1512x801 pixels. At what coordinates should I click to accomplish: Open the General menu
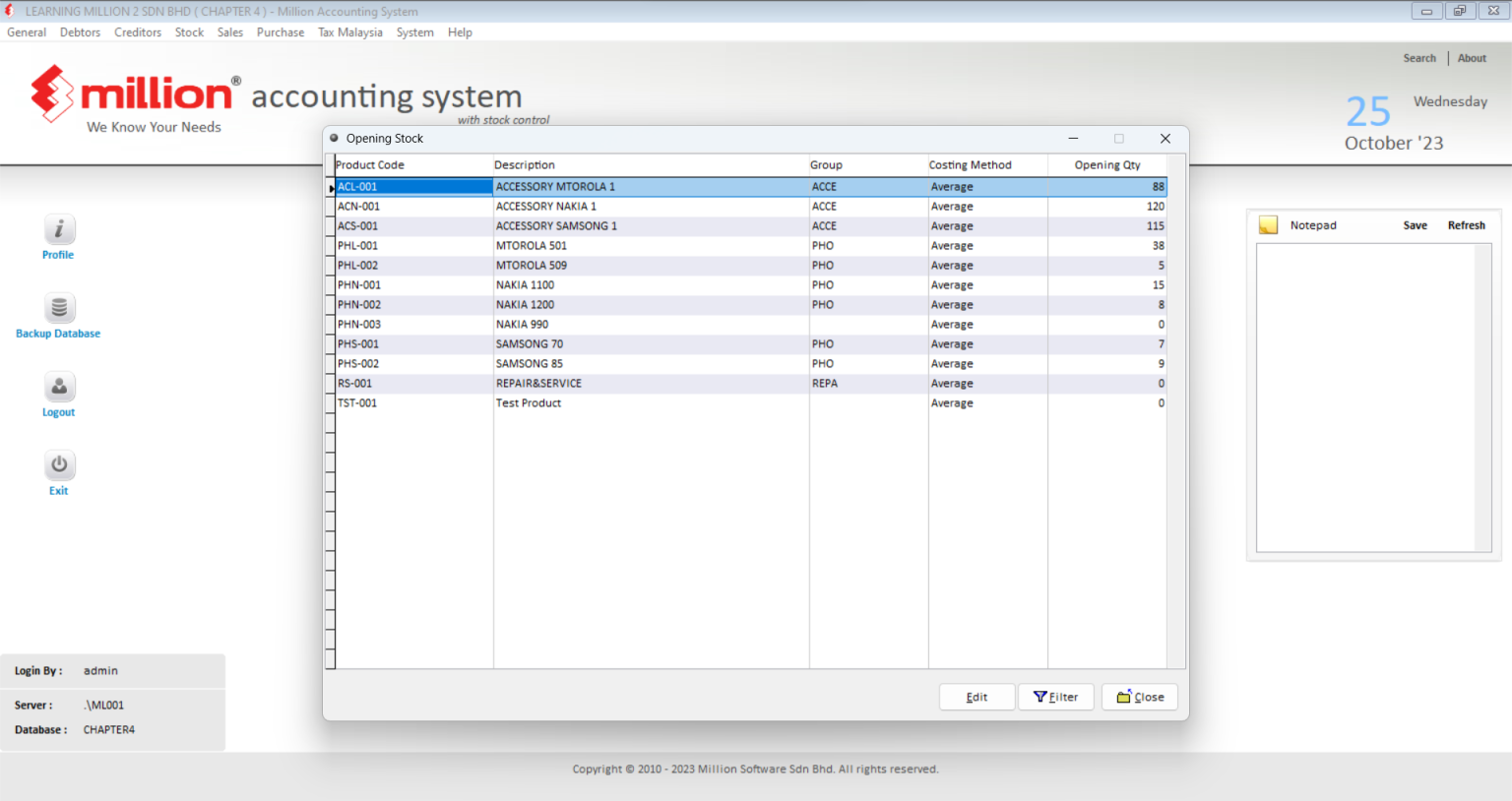tap(27, 32)
